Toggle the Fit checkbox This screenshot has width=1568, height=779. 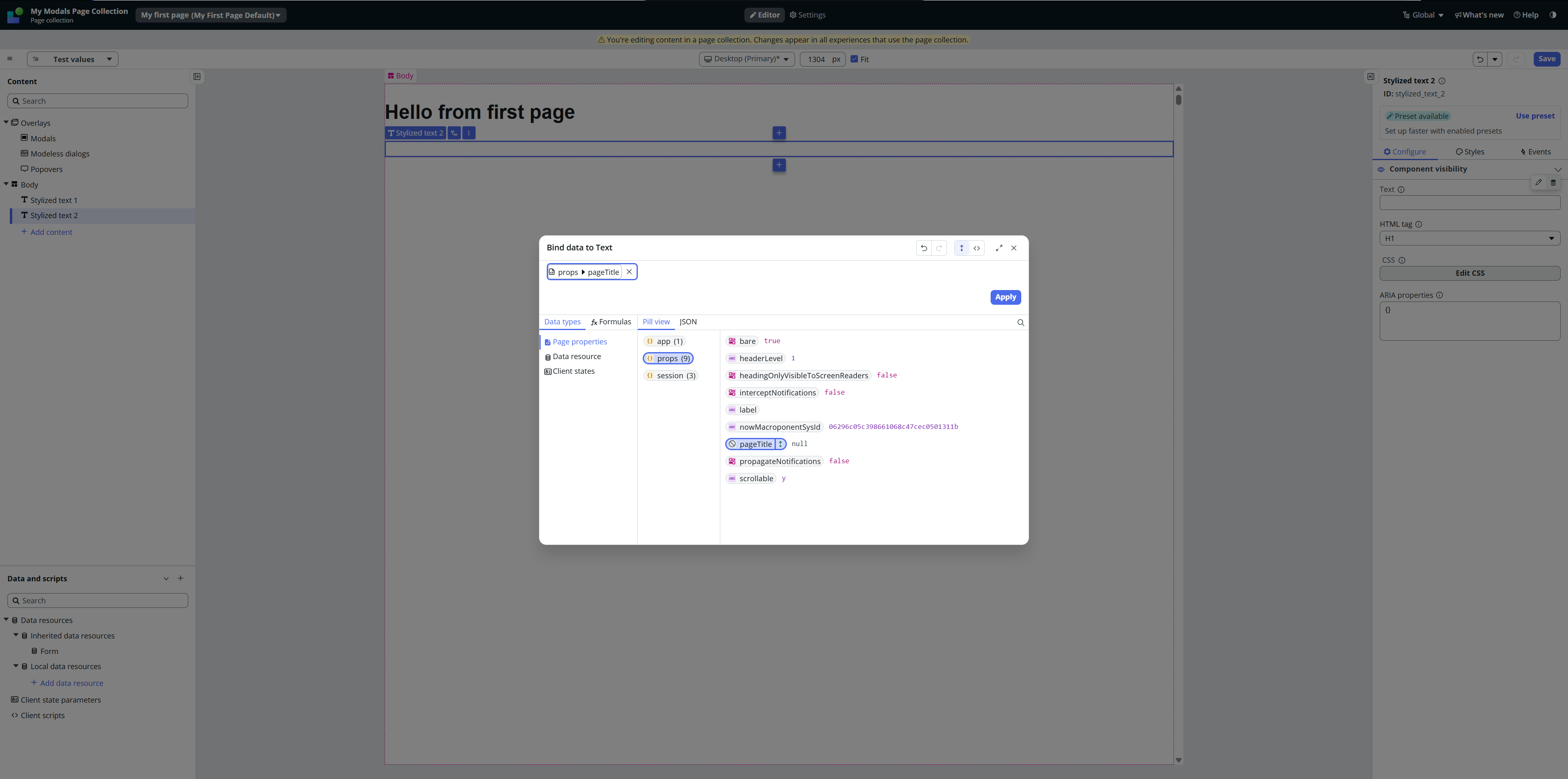pos(855,59)
